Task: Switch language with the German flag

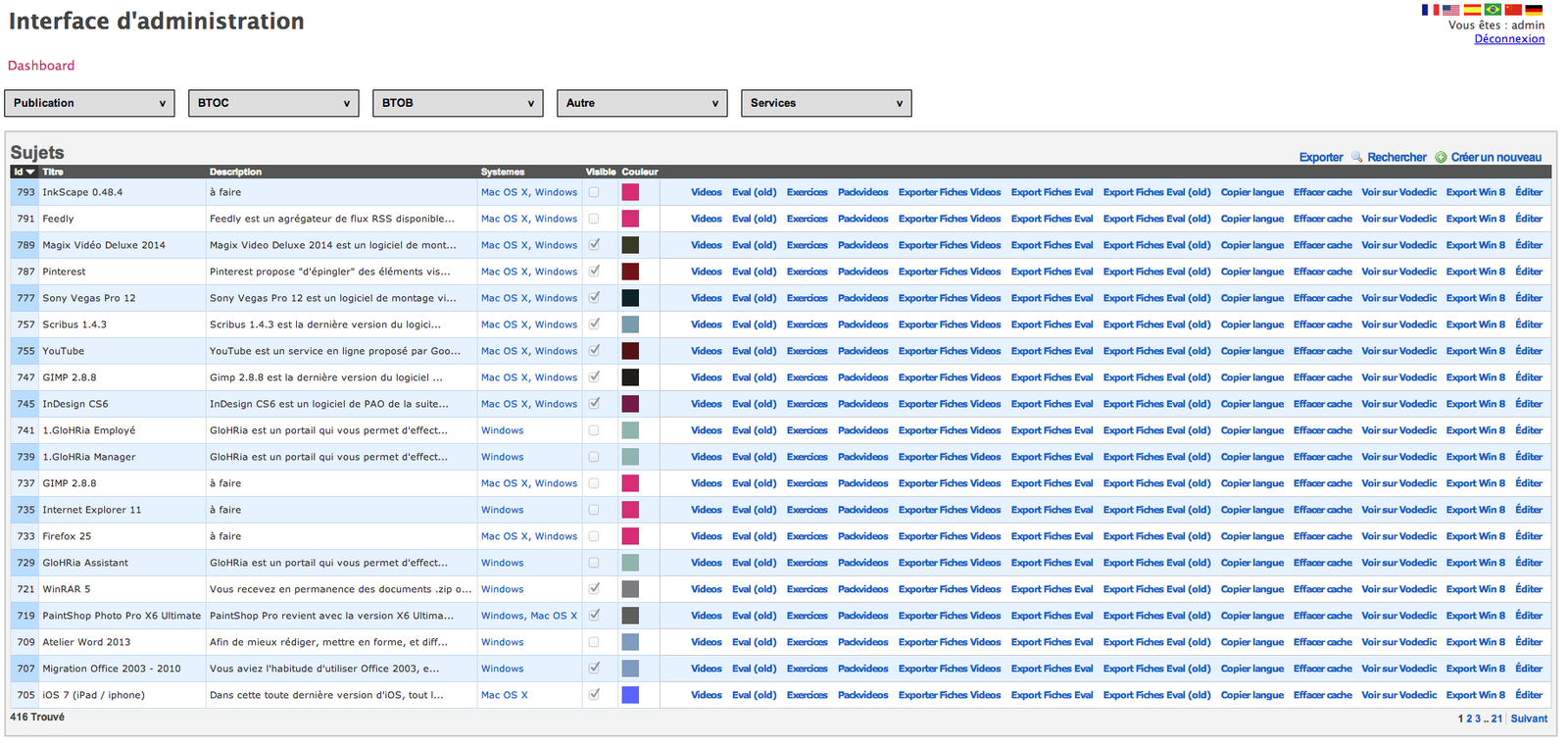Action: [x=1534, y=10]
